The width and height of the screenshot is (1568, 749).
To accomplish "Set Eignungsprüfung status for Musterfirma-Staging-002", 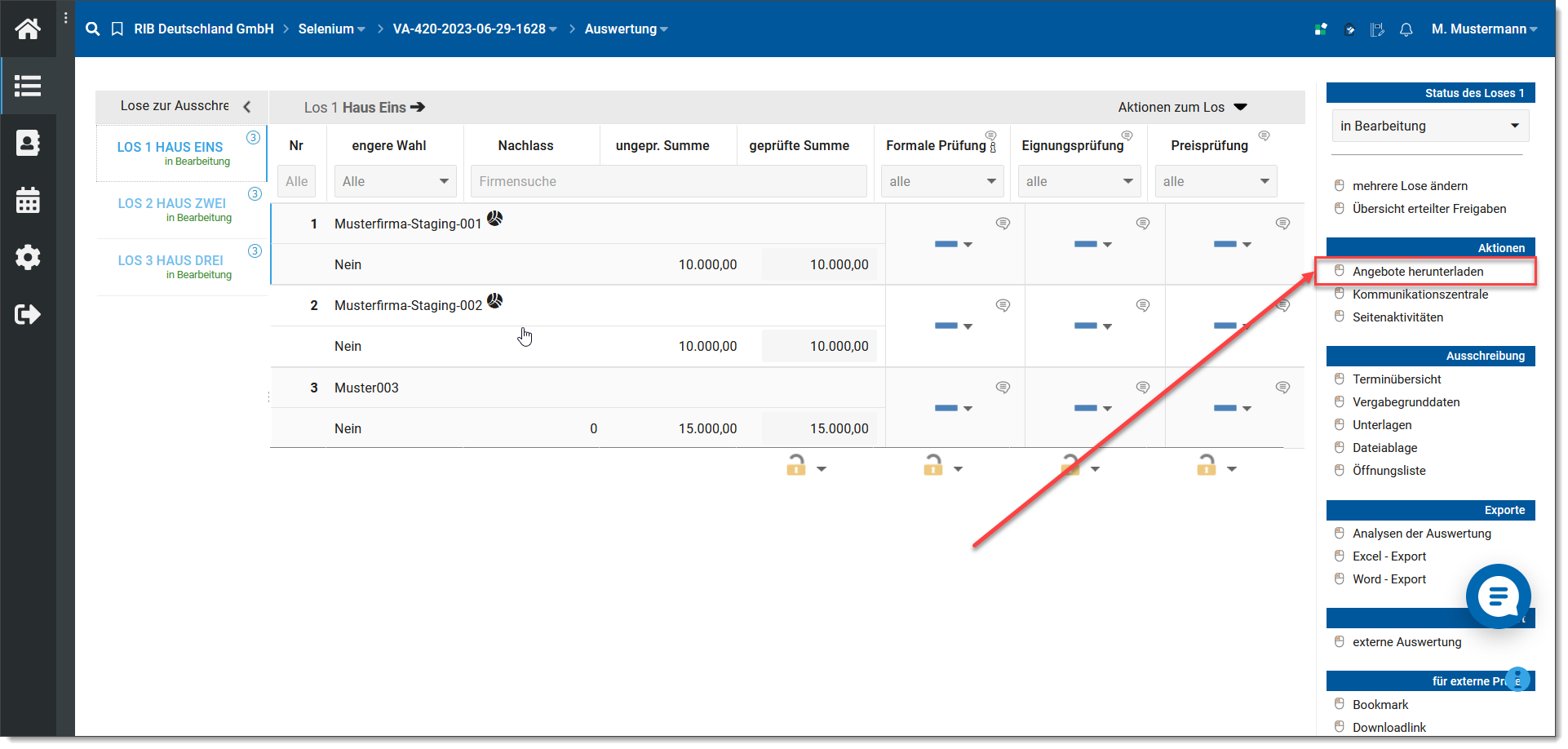I will [1093, 326].
